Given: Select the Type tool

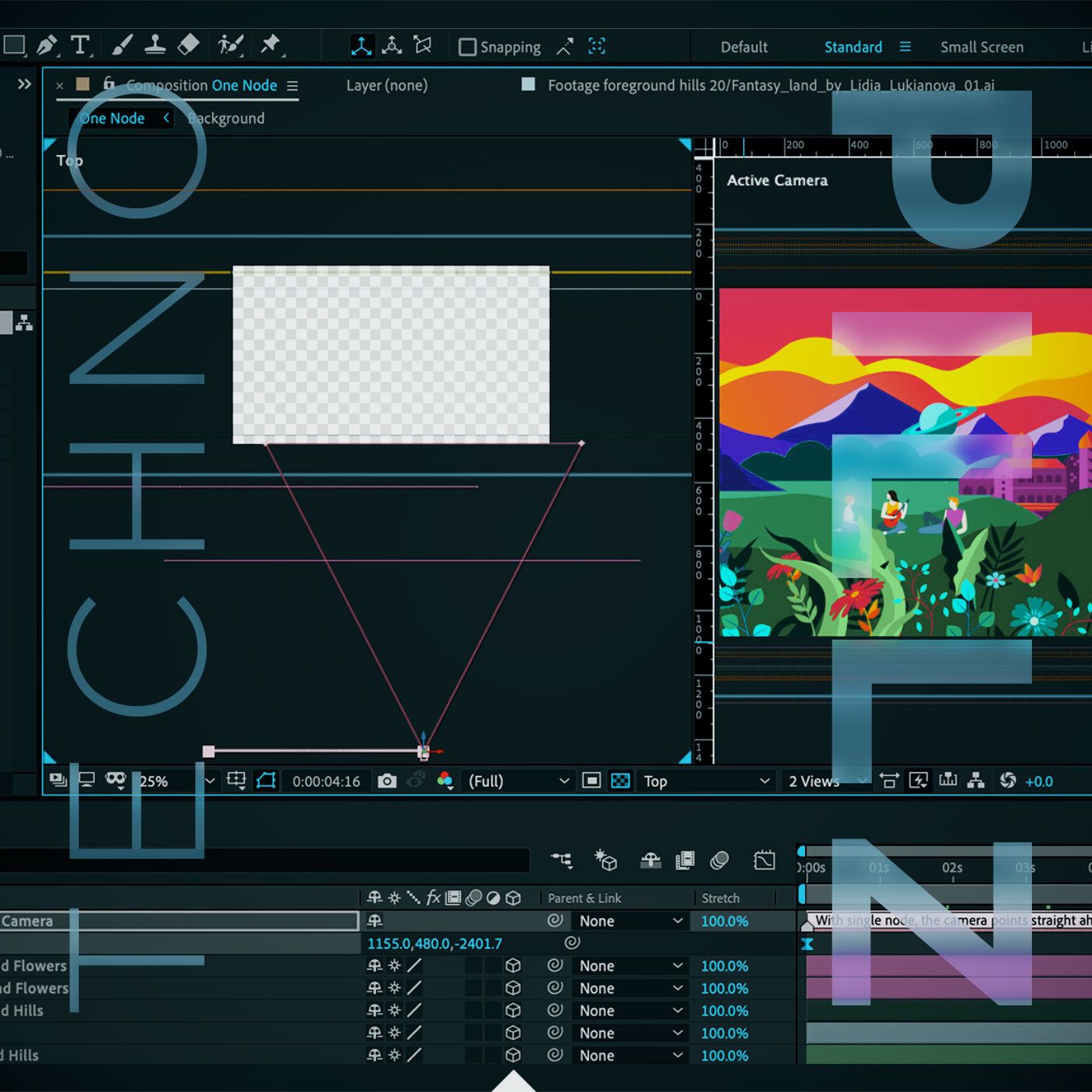Looking at the screenshot, I should click(80, 45).
